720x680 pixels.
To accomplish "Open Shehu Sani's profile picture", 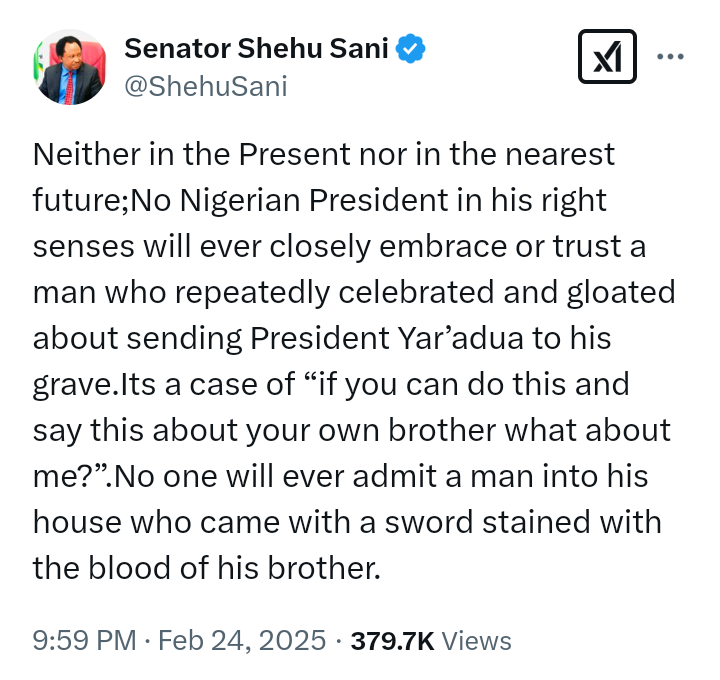I will point(70,67).
